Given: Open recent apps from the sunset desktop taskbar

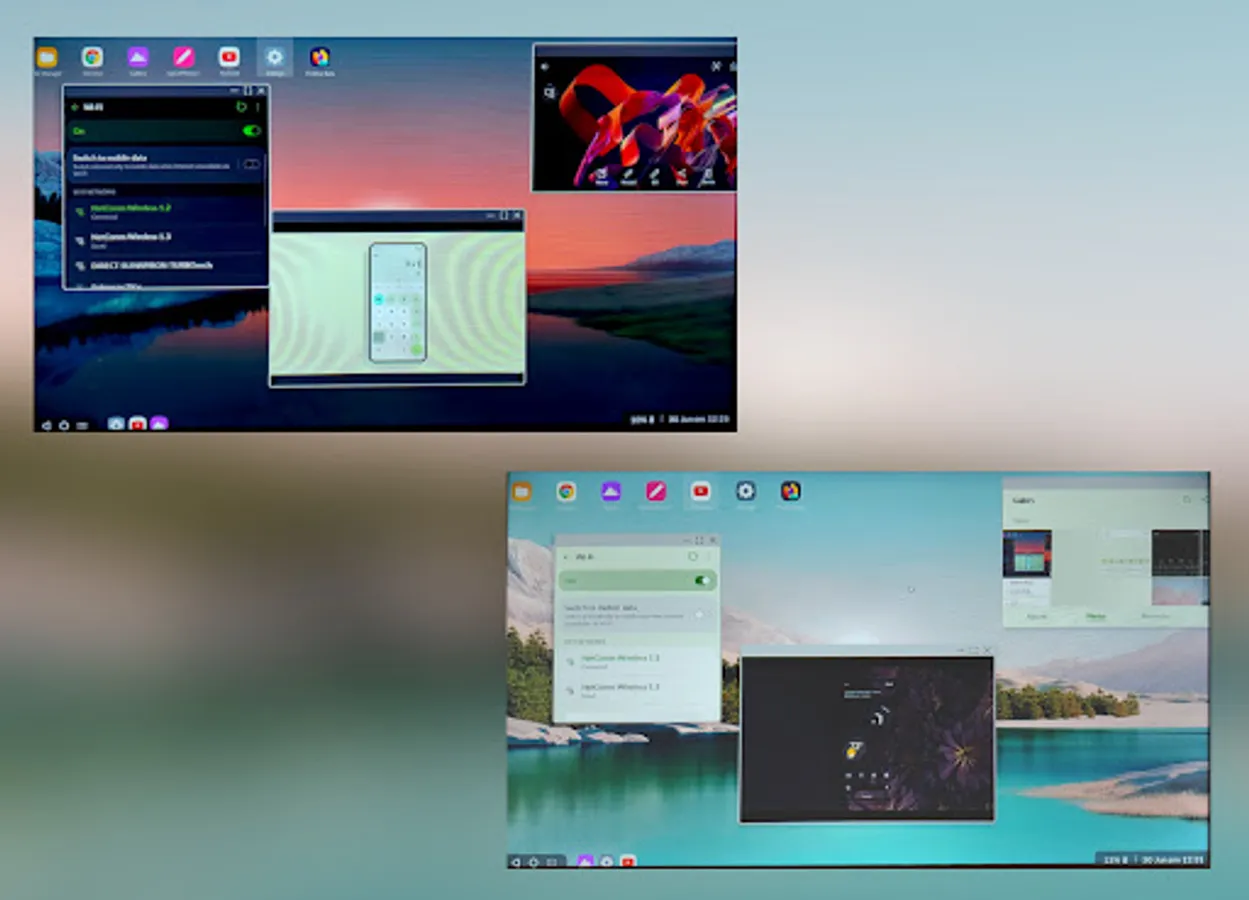Looking at the screenshot, I should [82, 424].
